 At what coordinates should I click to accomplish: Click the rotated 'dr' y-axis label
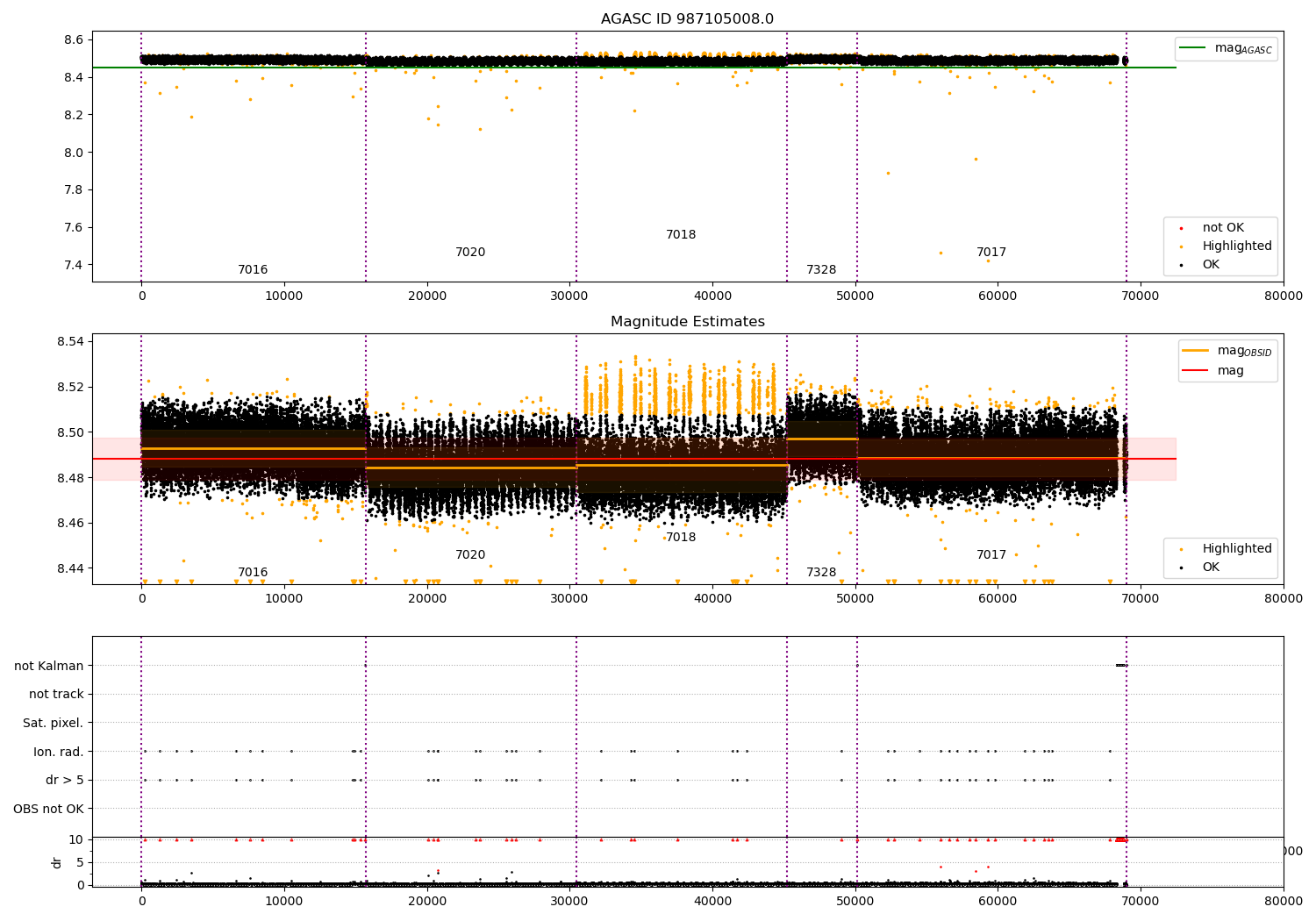(57, 862)
